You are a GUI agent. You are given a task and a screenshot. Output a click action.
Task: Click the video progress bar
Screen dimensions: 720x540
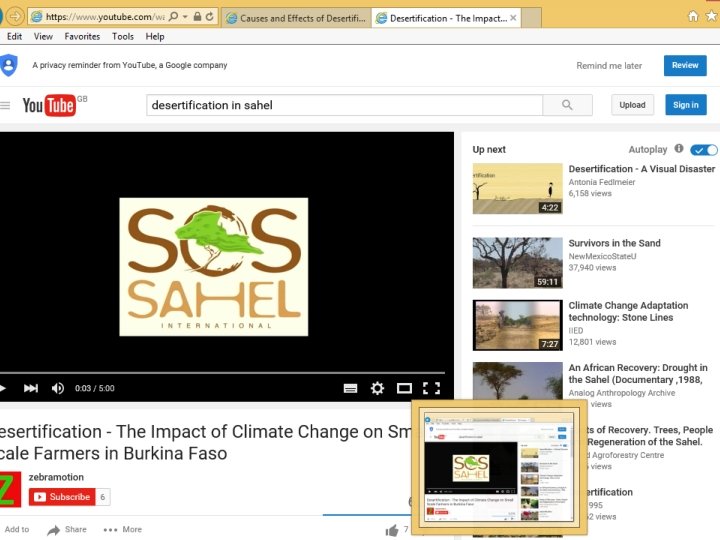click(222, 372)
